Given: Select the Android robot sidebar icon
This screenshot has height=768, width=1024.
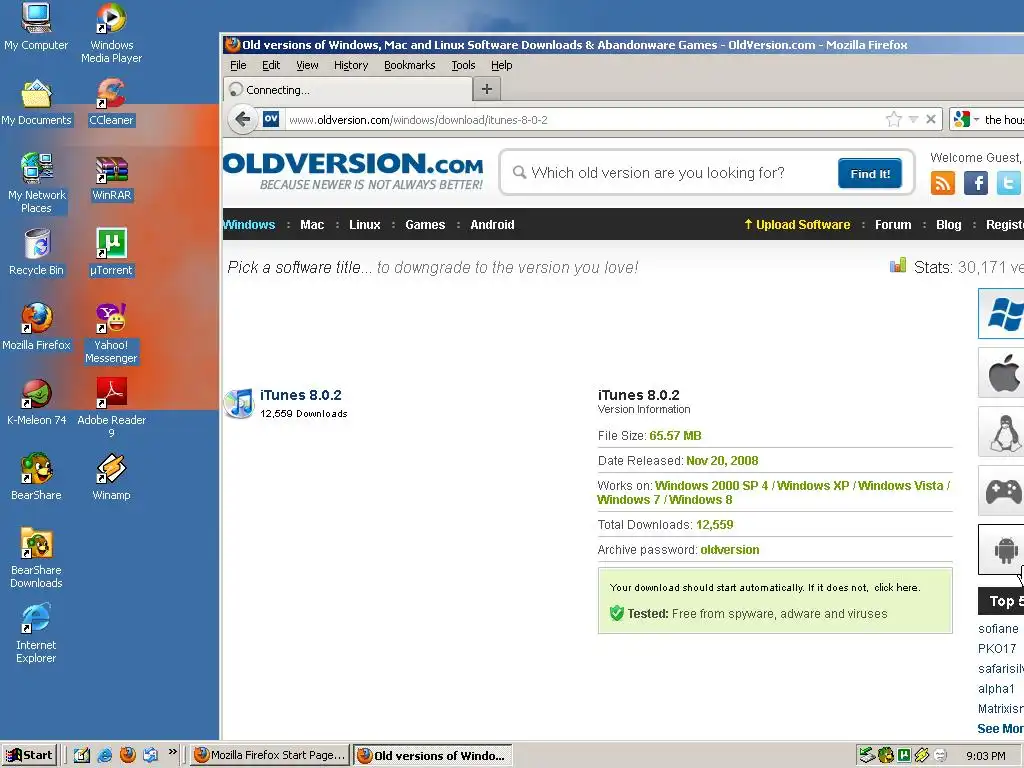Looking at the screenshot, I should (1002, 549).
